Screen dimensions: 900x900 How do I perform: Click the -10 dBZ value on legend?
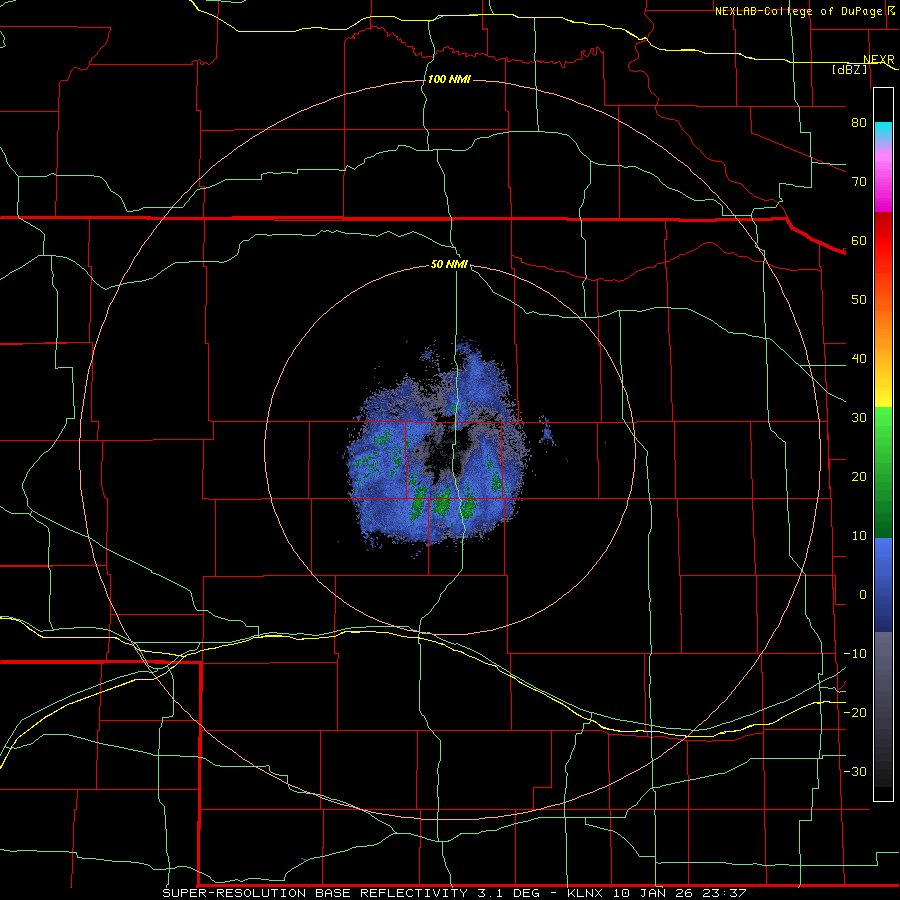(x=855, y=654)
